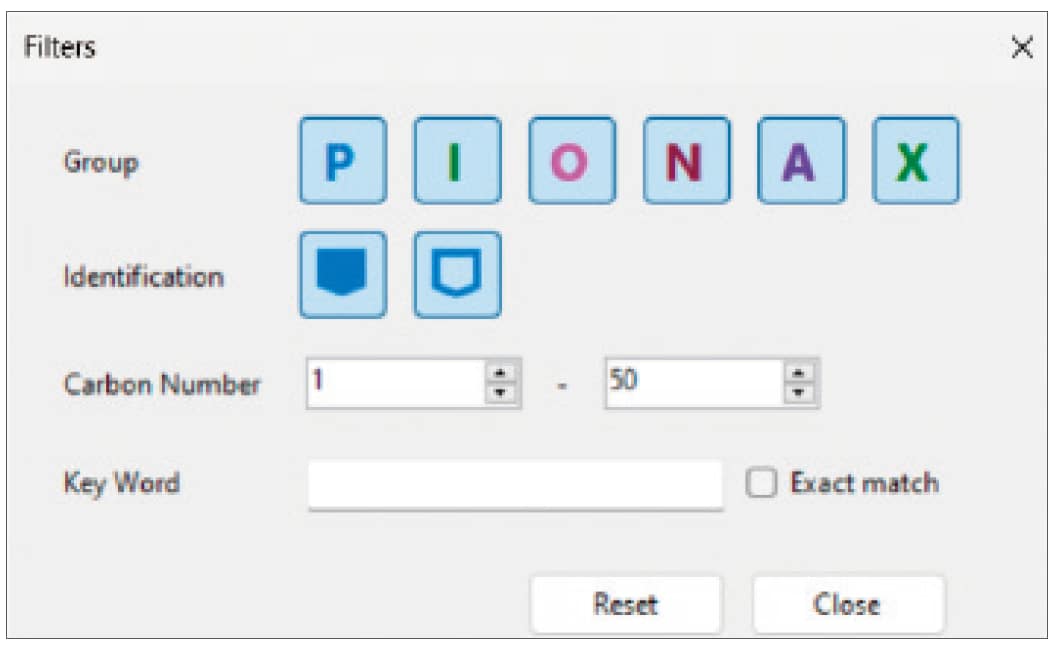1054x646 pixels.
Task: Toggle the filled identification shield icon
Action: [342, 275]
